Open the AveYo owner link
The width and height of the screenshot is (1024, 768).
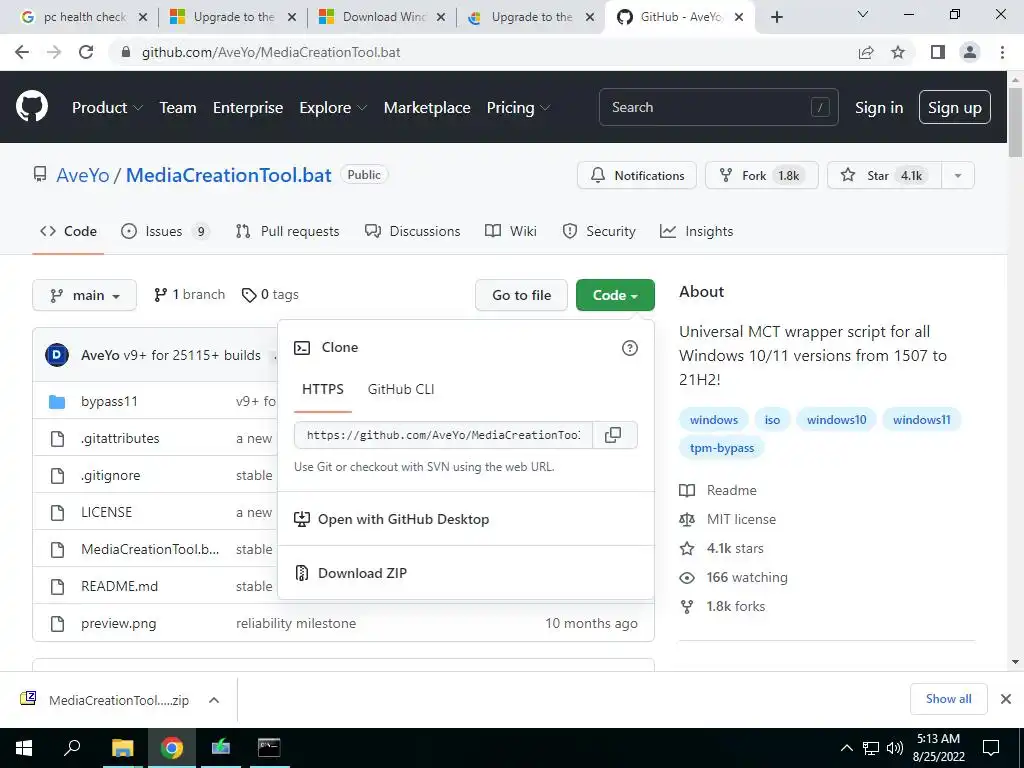click(x=83, y=175)
